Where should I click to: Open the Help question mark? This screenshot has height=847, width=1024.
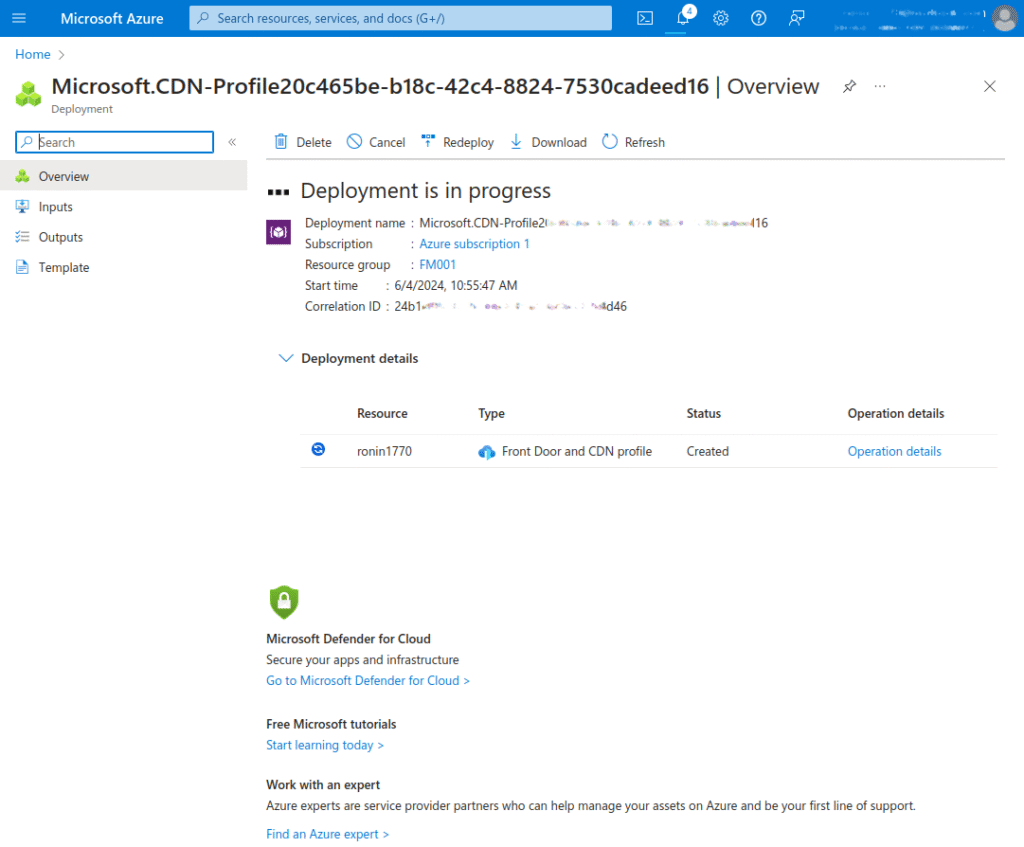[758, 18]
